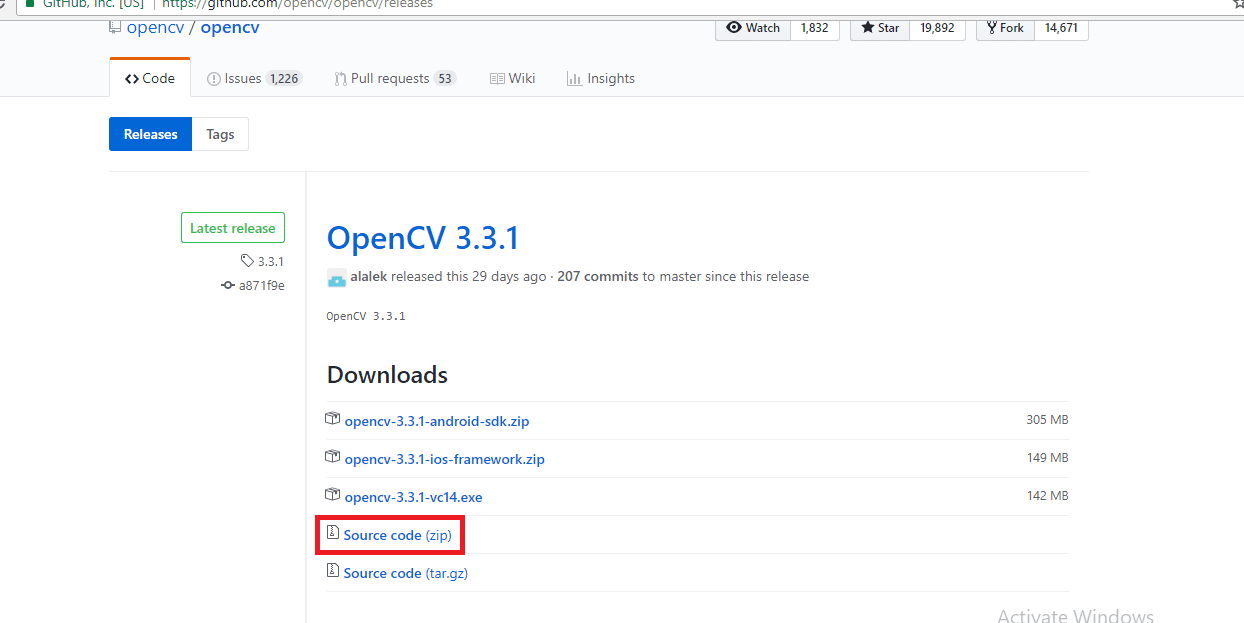Download opencv-3.3.1-android-sdk.zip
This screenshot has height=623, width=1244.
[x=437, y=421]
